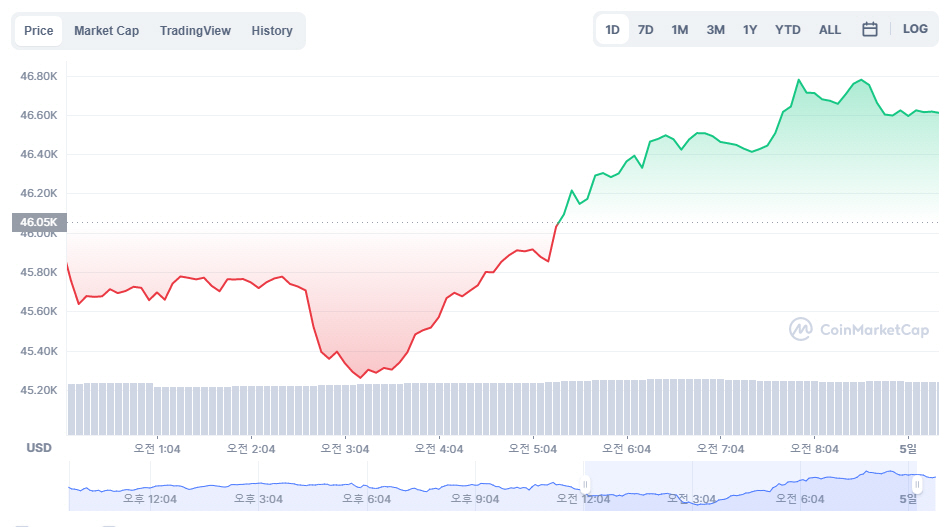Select the 1M time range
The height and width of the screenshot is (527, 947).
click(680, 30)
